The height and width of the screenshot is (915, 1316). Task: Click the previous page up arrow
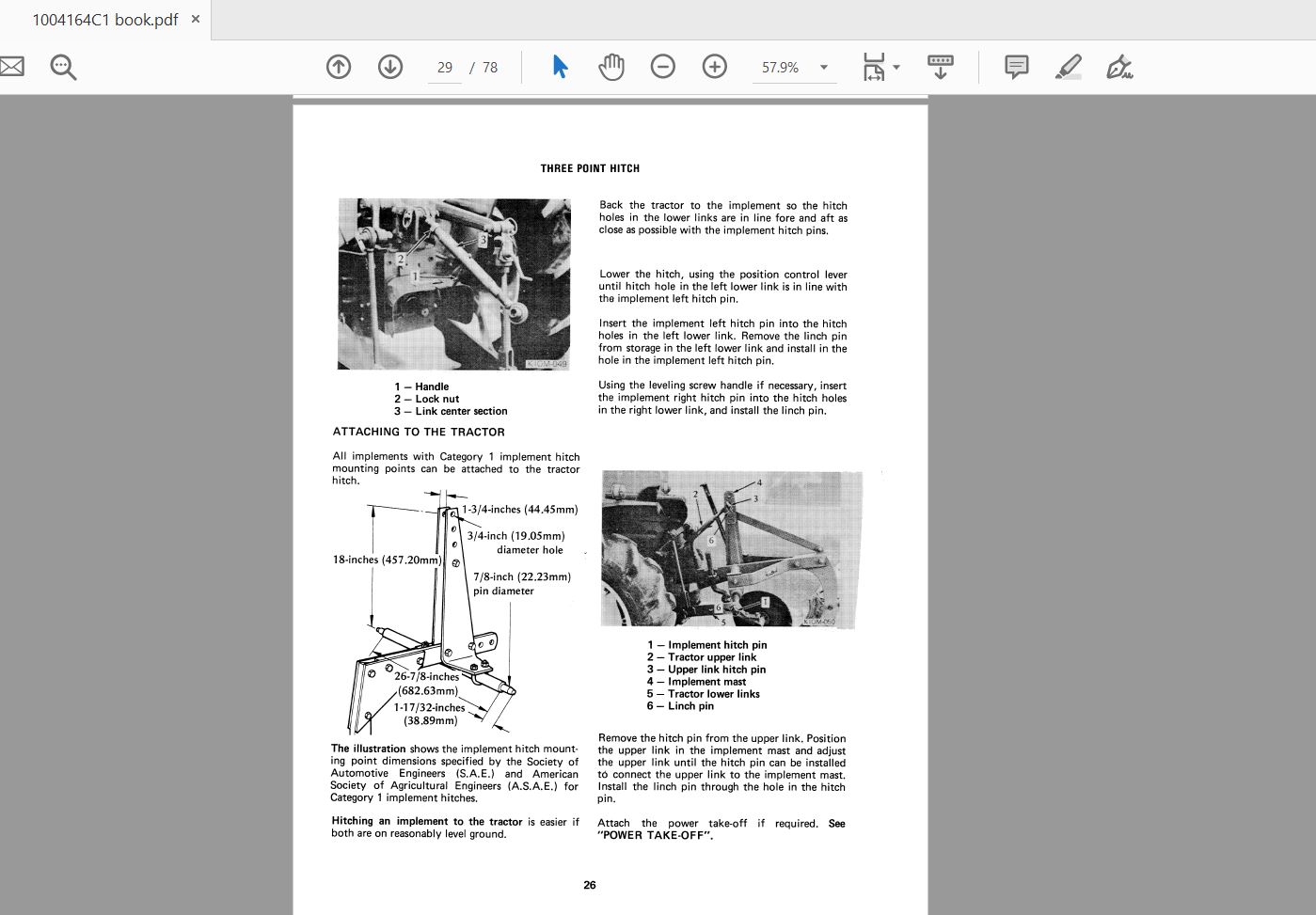pyautogui.click(x=339, y=67)
